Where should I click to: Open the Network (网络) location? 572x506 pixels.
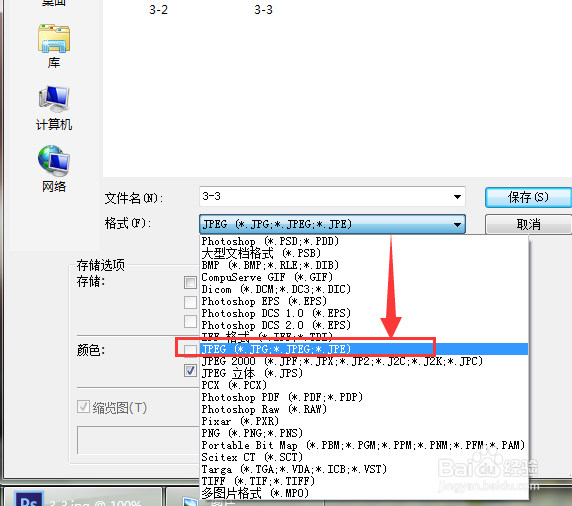click(54, 169)
